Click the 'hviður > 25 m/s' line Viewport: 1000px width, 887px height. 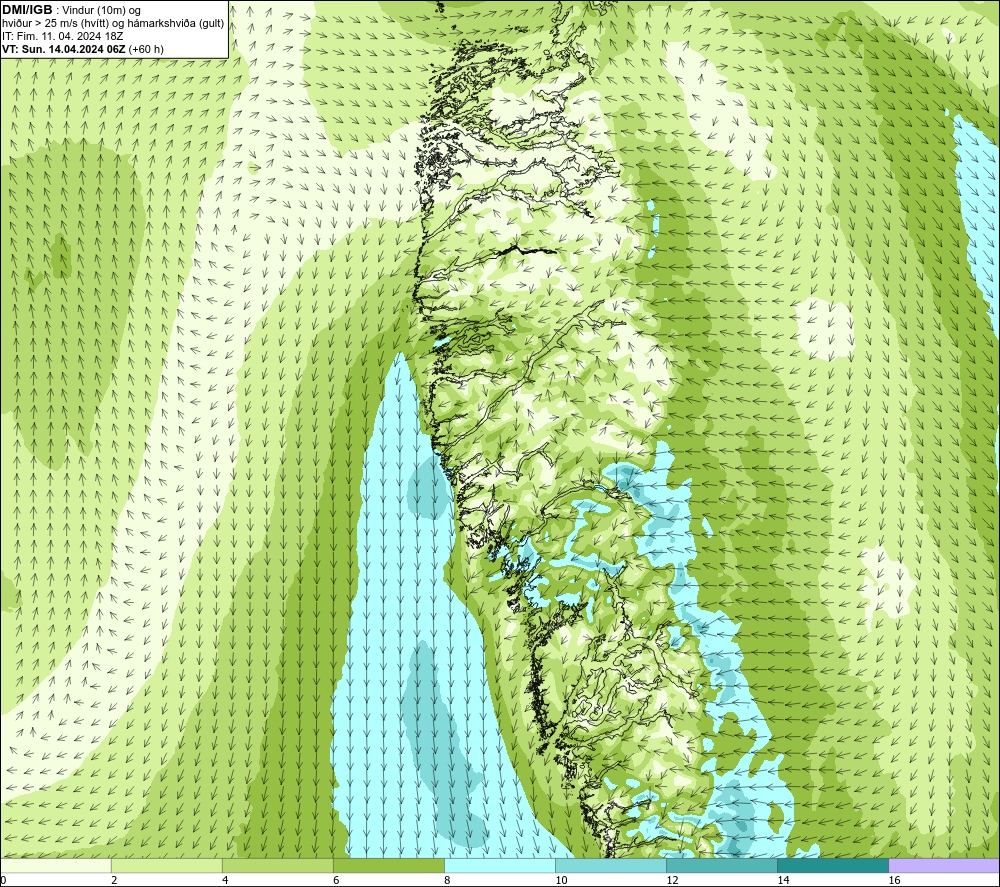click(113, 24)
